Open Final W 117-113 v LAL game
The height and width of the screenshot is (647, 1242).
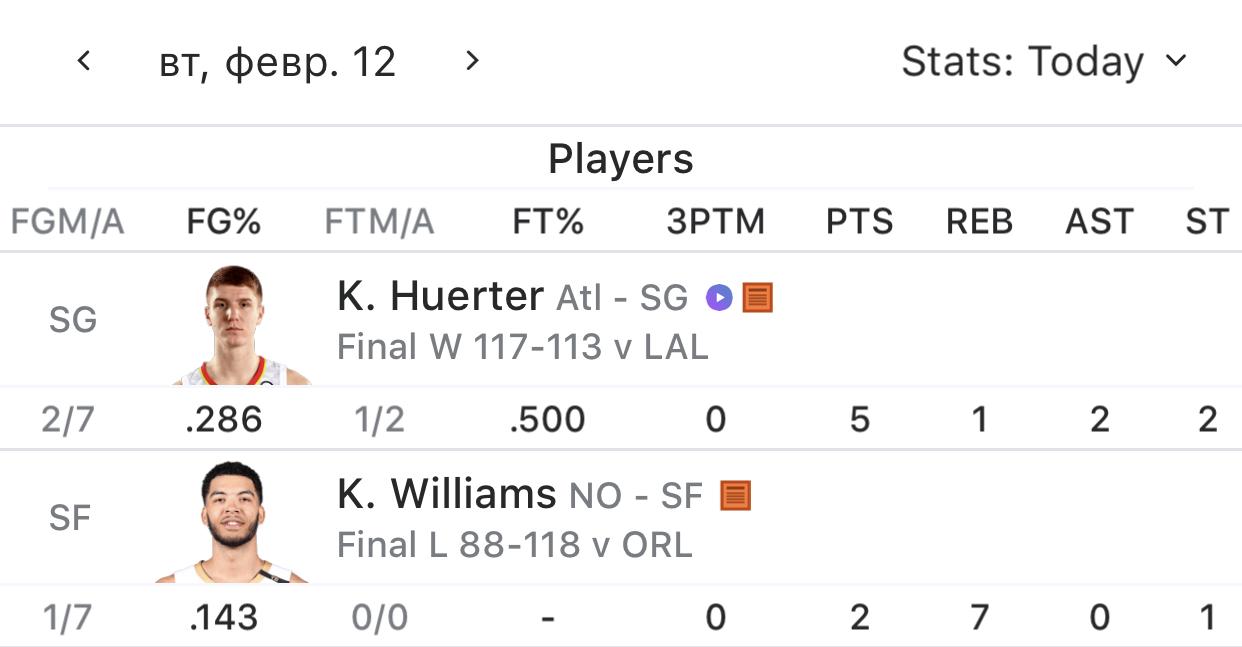523,347
